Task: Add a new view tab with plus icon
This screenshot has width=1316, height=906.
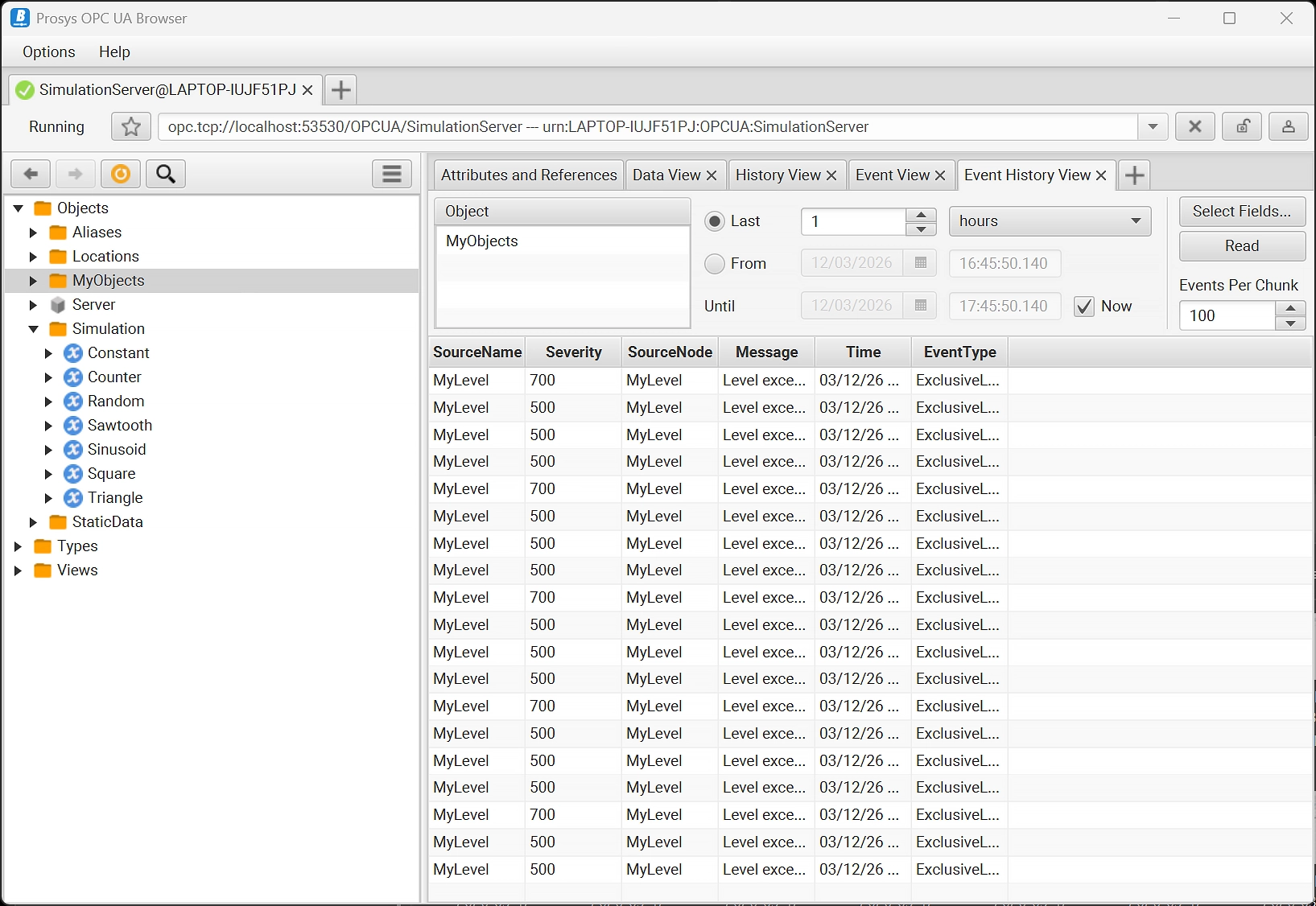Action: (1134, 175)
